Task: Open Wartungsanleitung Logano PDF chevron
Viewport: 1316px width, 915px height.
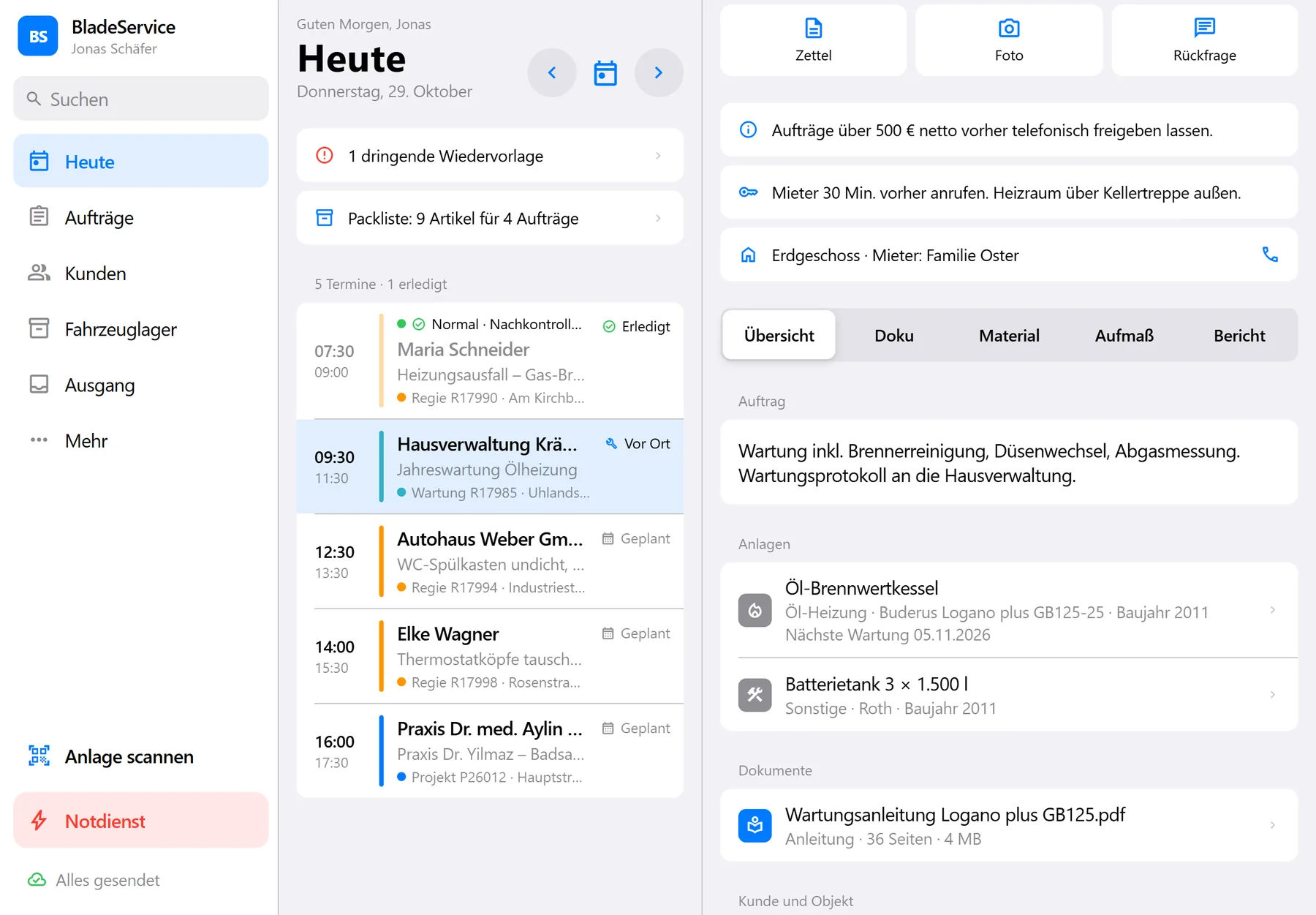Action: point(1272,825)
